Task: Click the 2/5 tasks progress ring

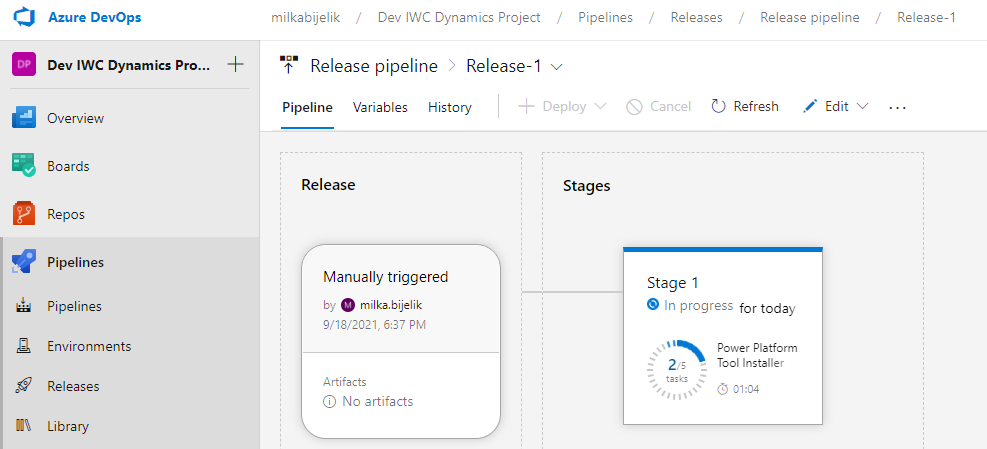Action: click(677, 370)
